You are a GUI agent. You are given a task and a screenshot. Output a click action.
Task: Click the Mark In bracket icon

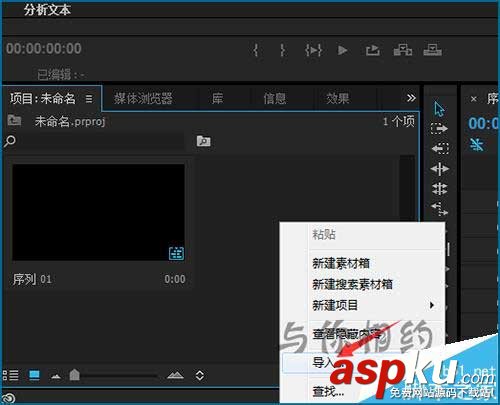pos(256,50)
